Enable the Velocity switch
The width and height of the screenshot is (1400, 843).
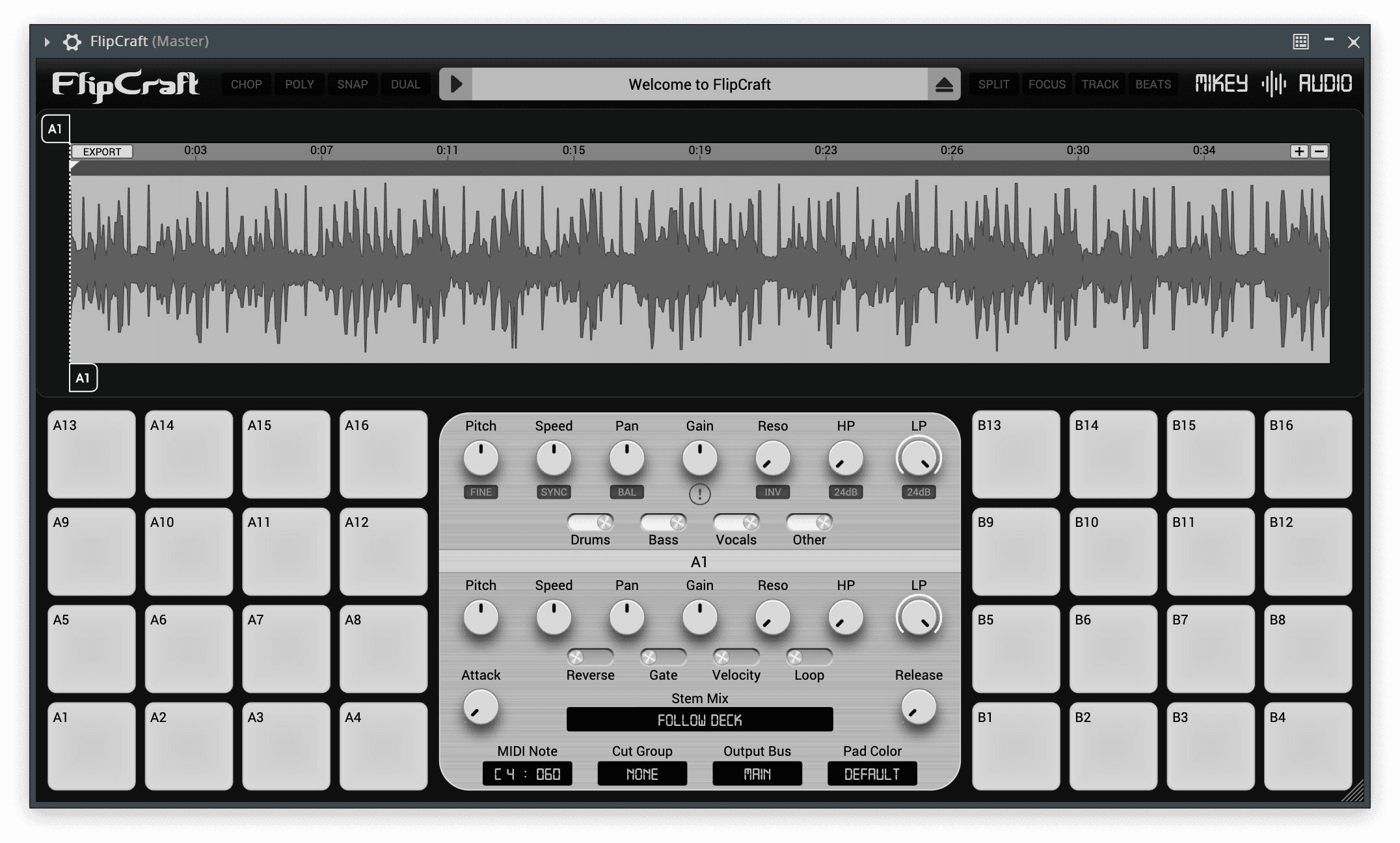click(736, 657)
